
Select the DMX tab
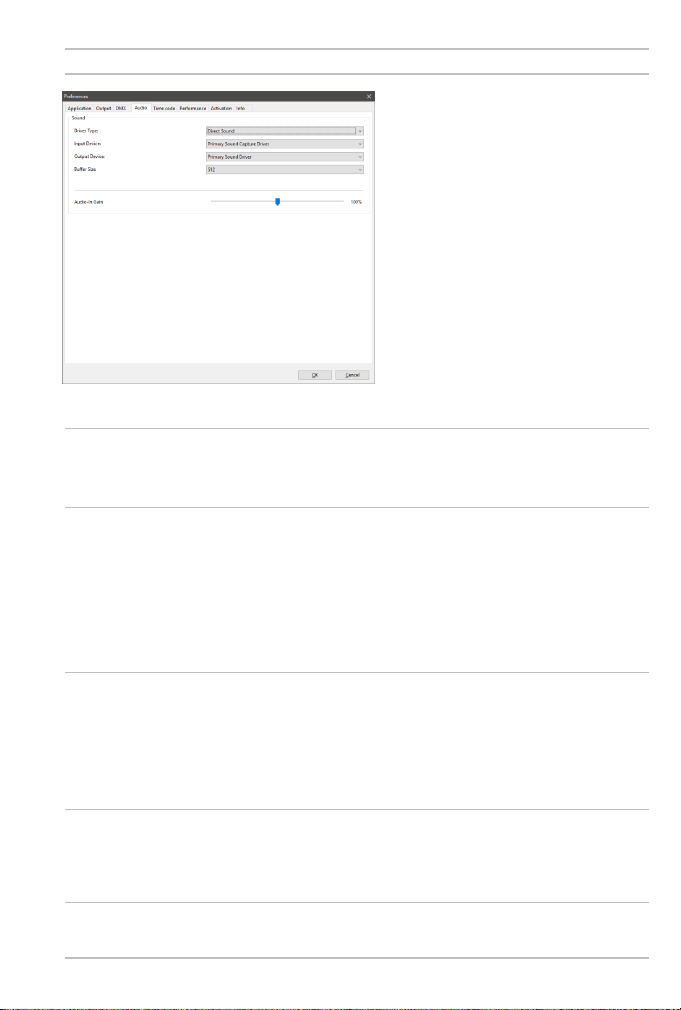[x=121, y=108]
